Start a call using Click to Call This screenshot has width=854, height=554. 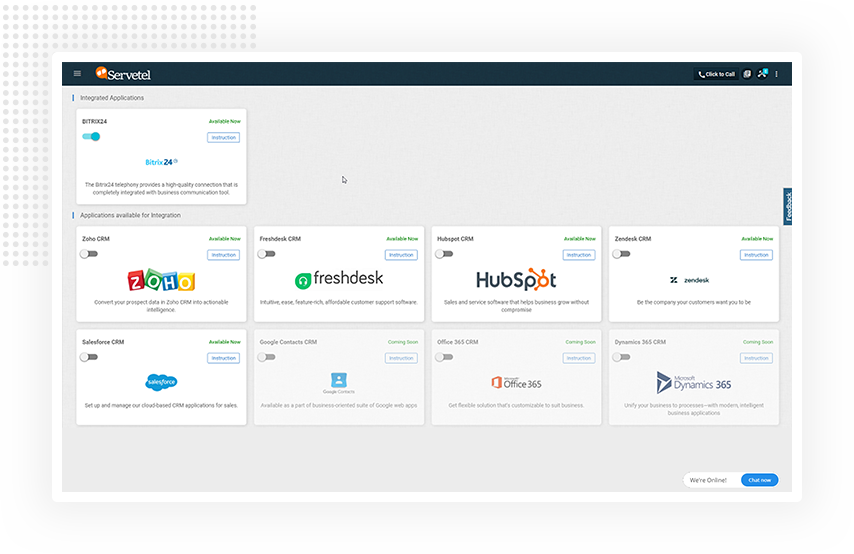[x=716, y=74]
